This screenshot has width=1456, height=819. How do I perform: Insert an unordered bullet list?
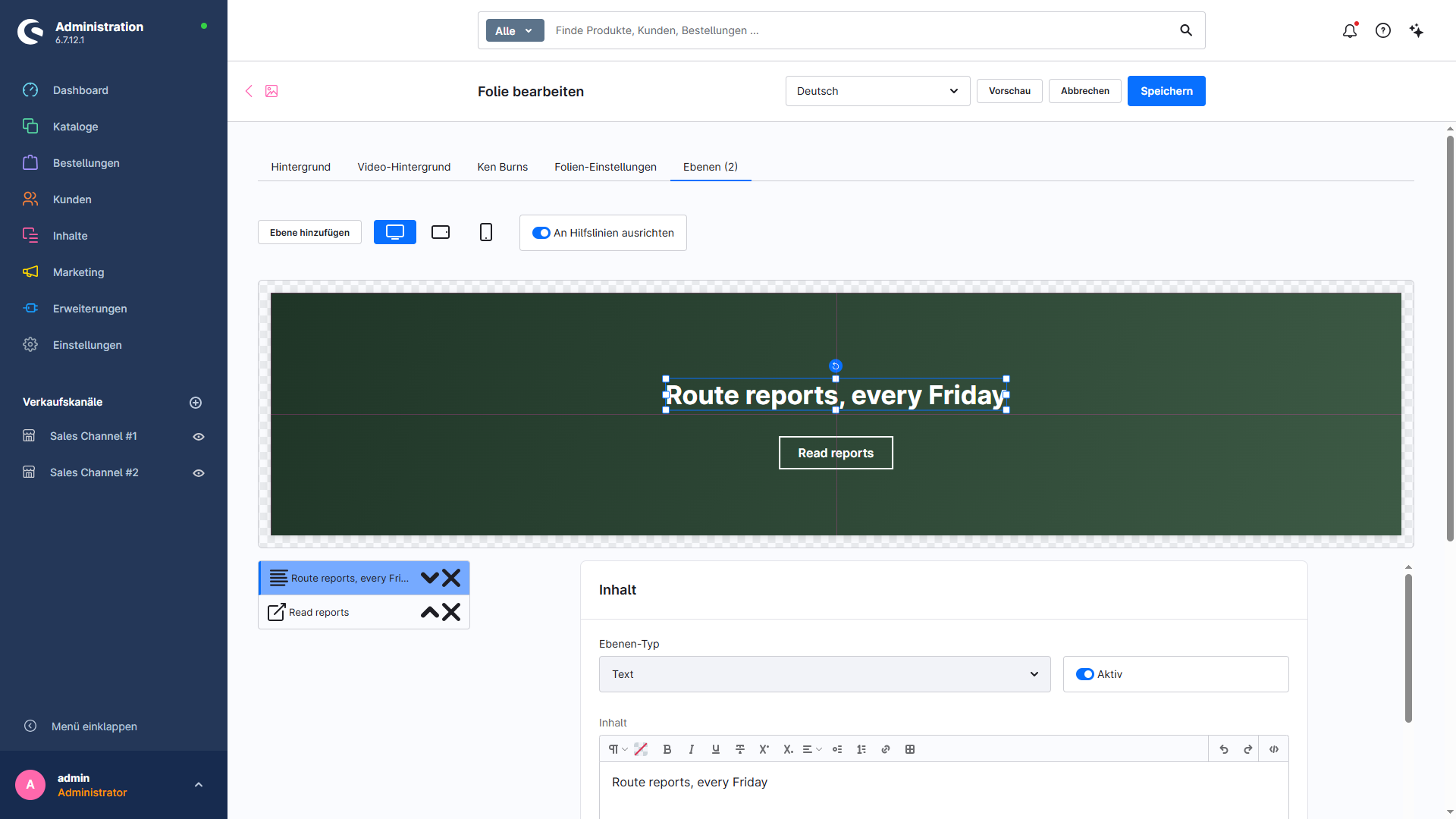pos(837,749)
